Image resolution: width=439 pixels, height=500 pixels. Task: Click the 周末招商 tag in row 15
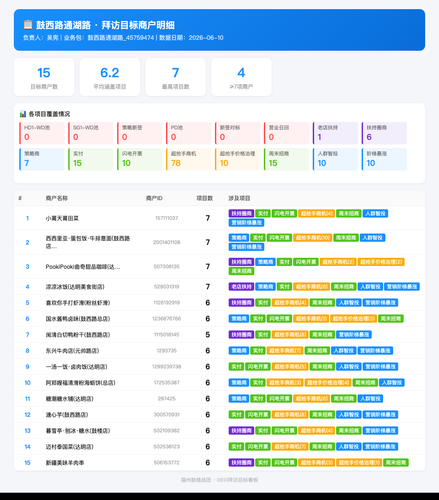tap(396, 463)
